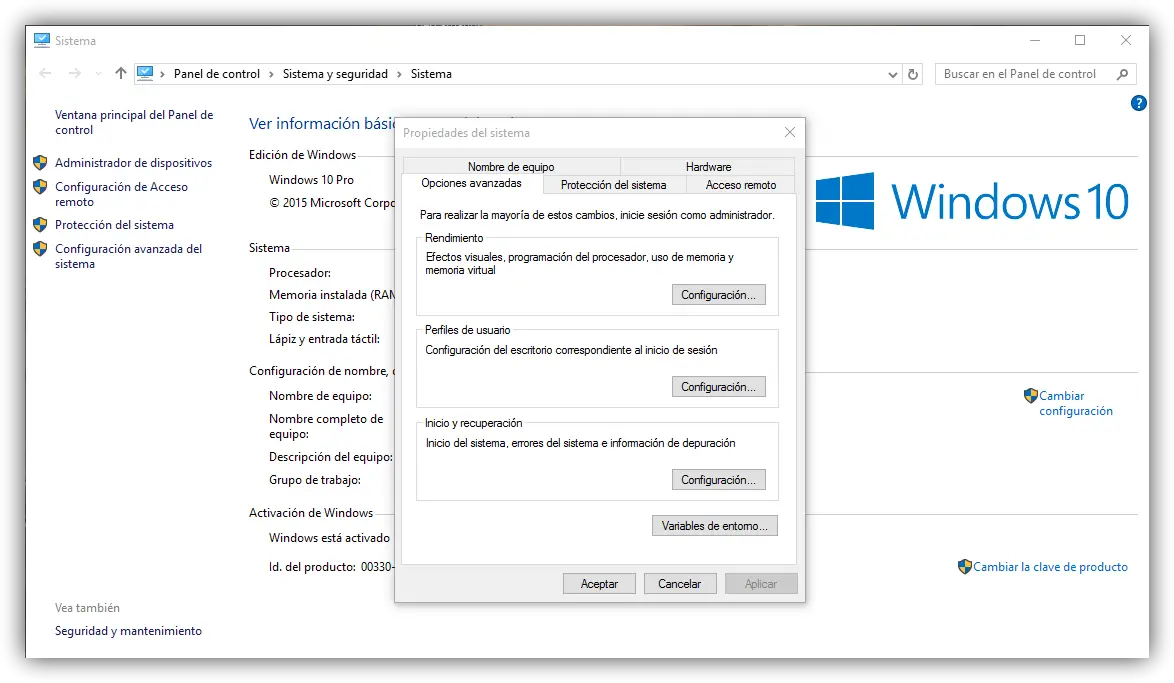Click shield icon beside Cambiar la clave de producto

point(964,567)
